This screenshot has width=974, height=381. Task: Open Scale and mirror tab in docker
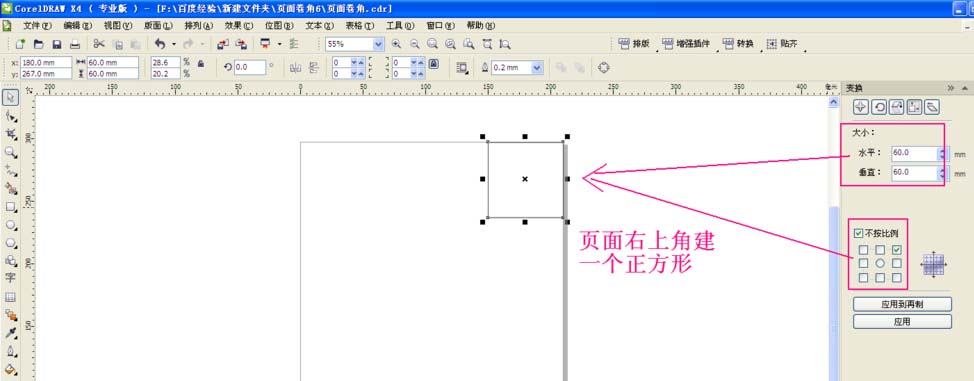(x=896, y=107)
